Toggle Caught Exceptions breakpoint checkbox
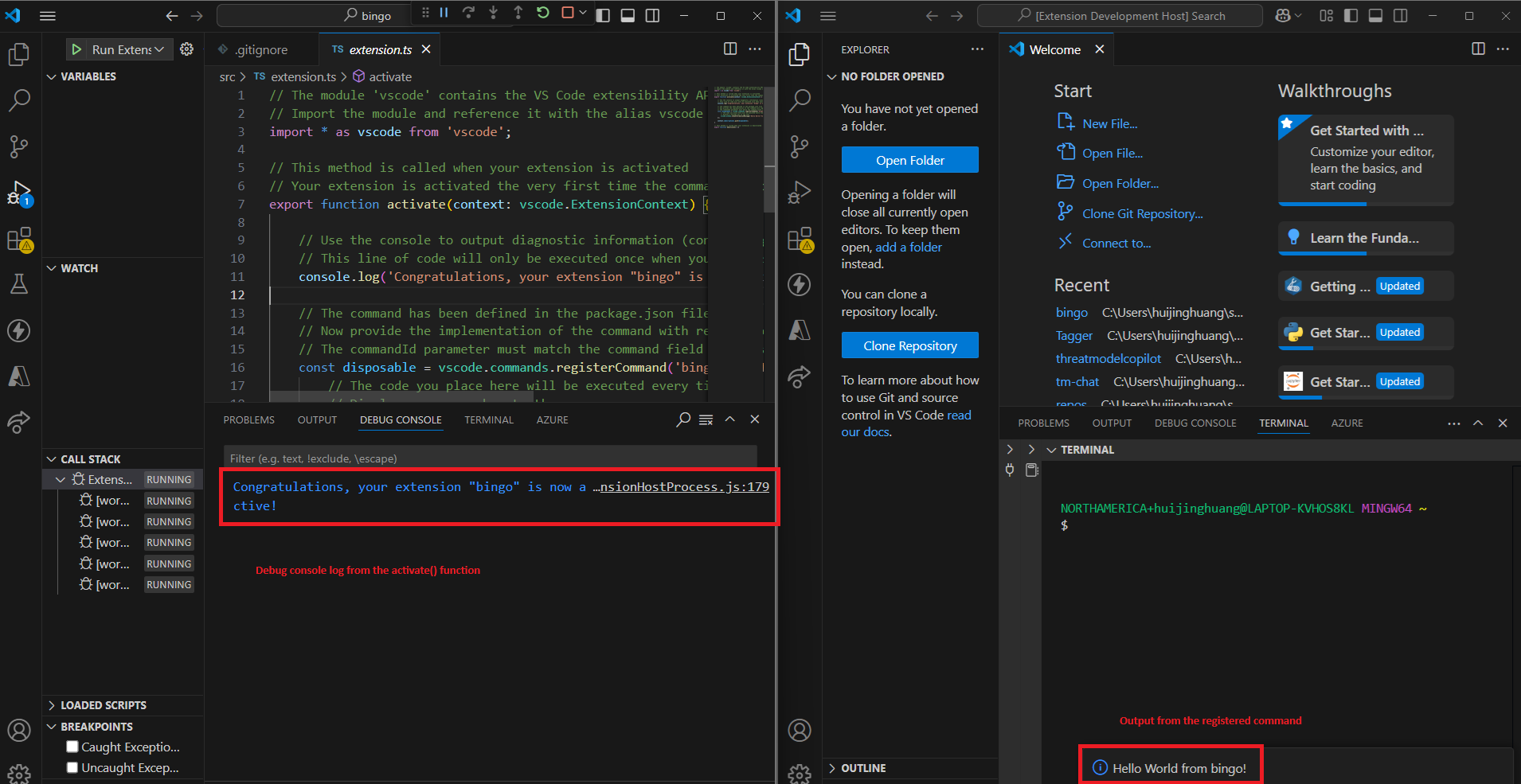Image resolution: width=1521 pixels, height=784 pixels. [72, 747]
